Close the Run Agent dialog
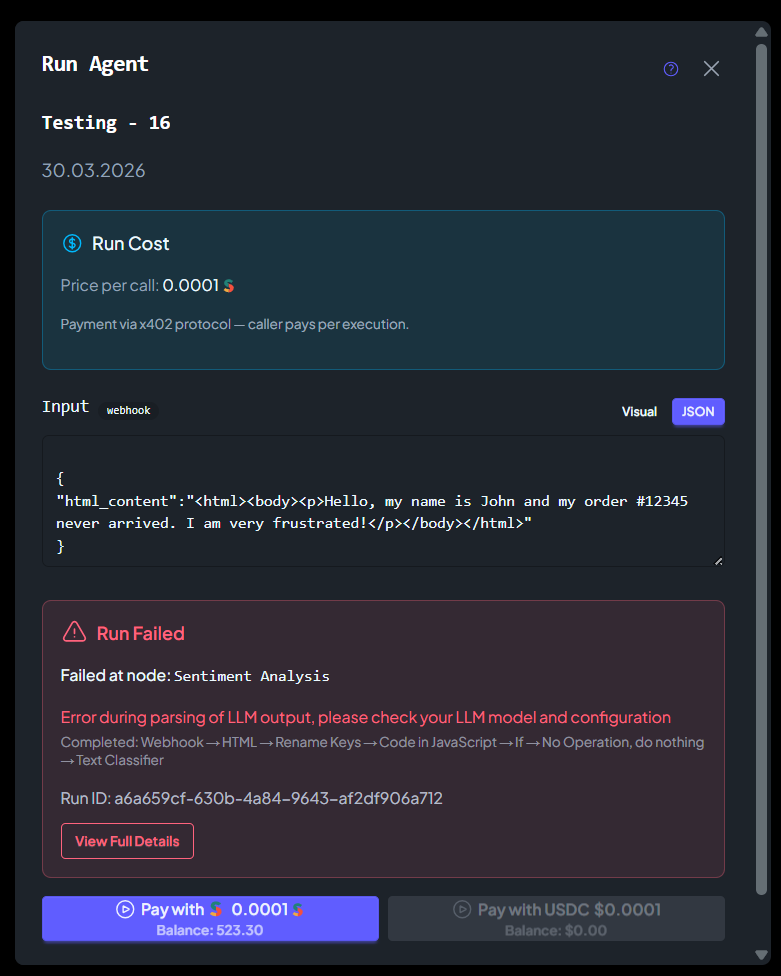 711,68
